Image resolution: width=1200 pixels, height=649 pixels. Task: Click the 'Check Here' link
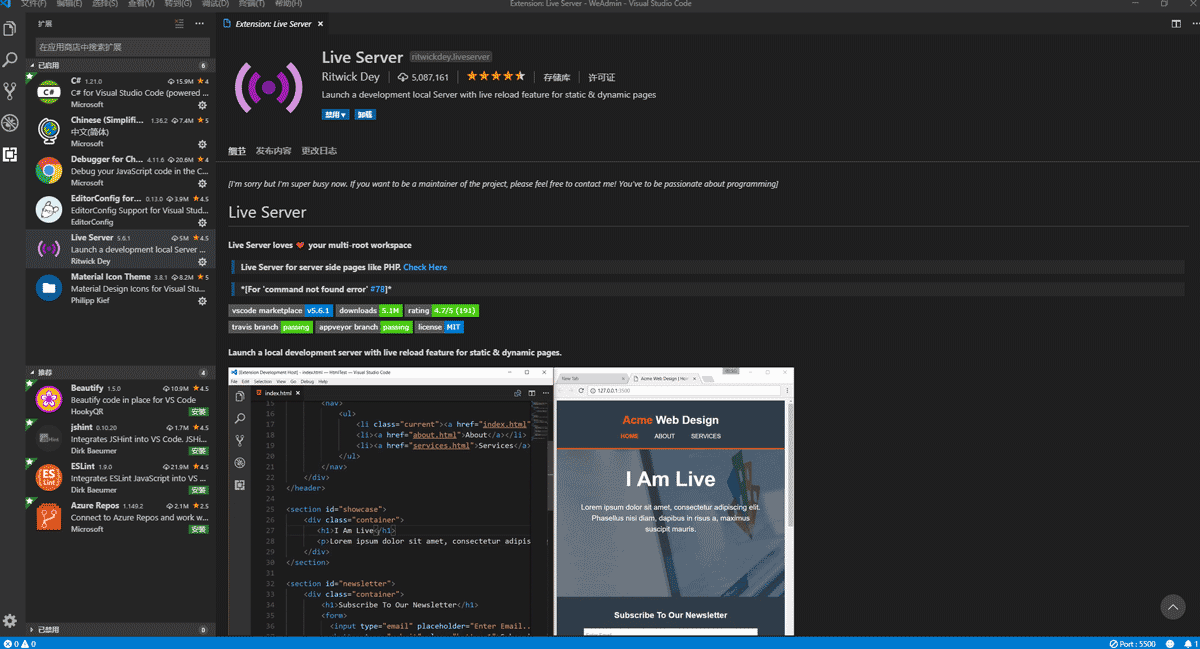pos(425,267)
